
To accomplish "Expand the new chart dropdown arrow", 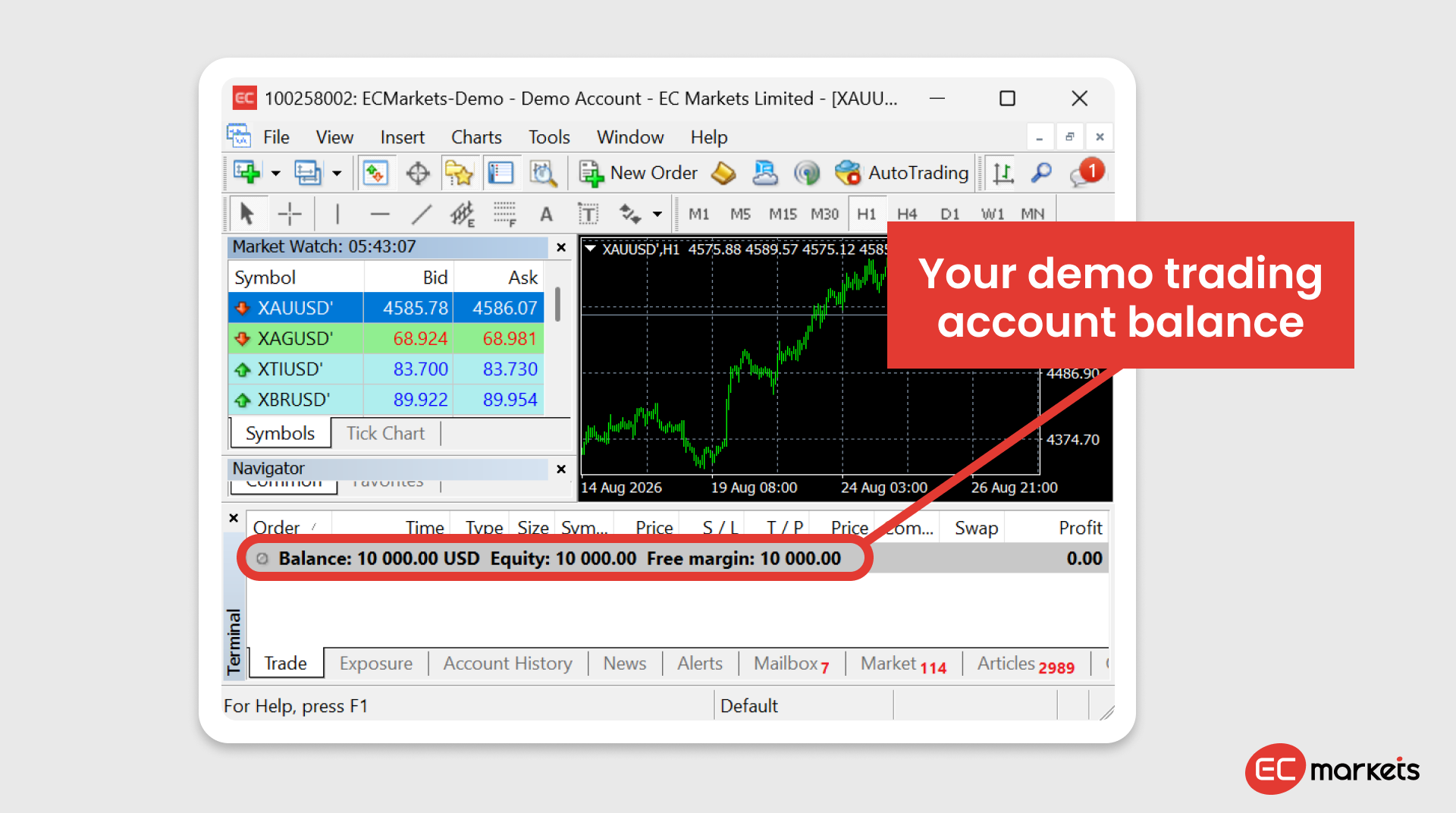I will [x=276, y=174].
